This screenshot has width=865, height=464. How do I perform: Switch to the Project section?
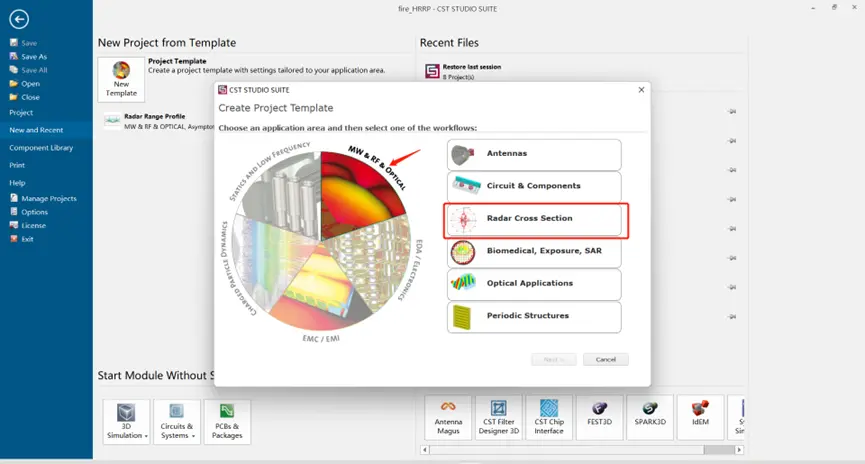tap(21, 113)
